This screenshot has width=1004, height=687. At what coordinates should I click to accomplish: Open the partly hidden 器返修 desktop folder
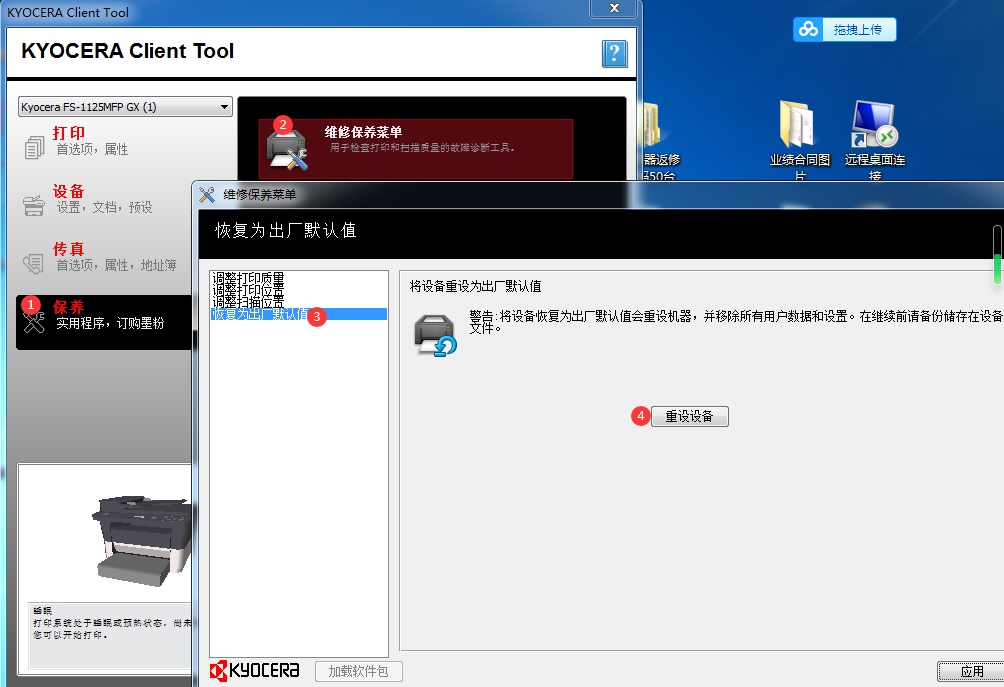(x=661, y=141)
